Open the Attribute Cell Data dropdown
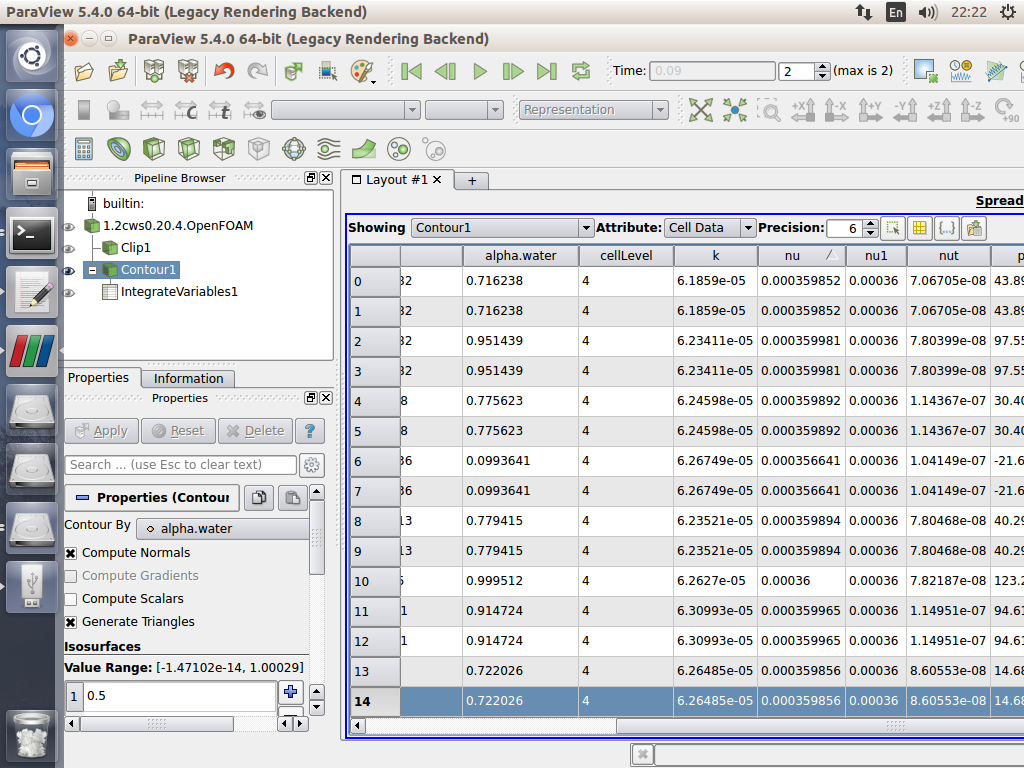 (x=710, y=228)
